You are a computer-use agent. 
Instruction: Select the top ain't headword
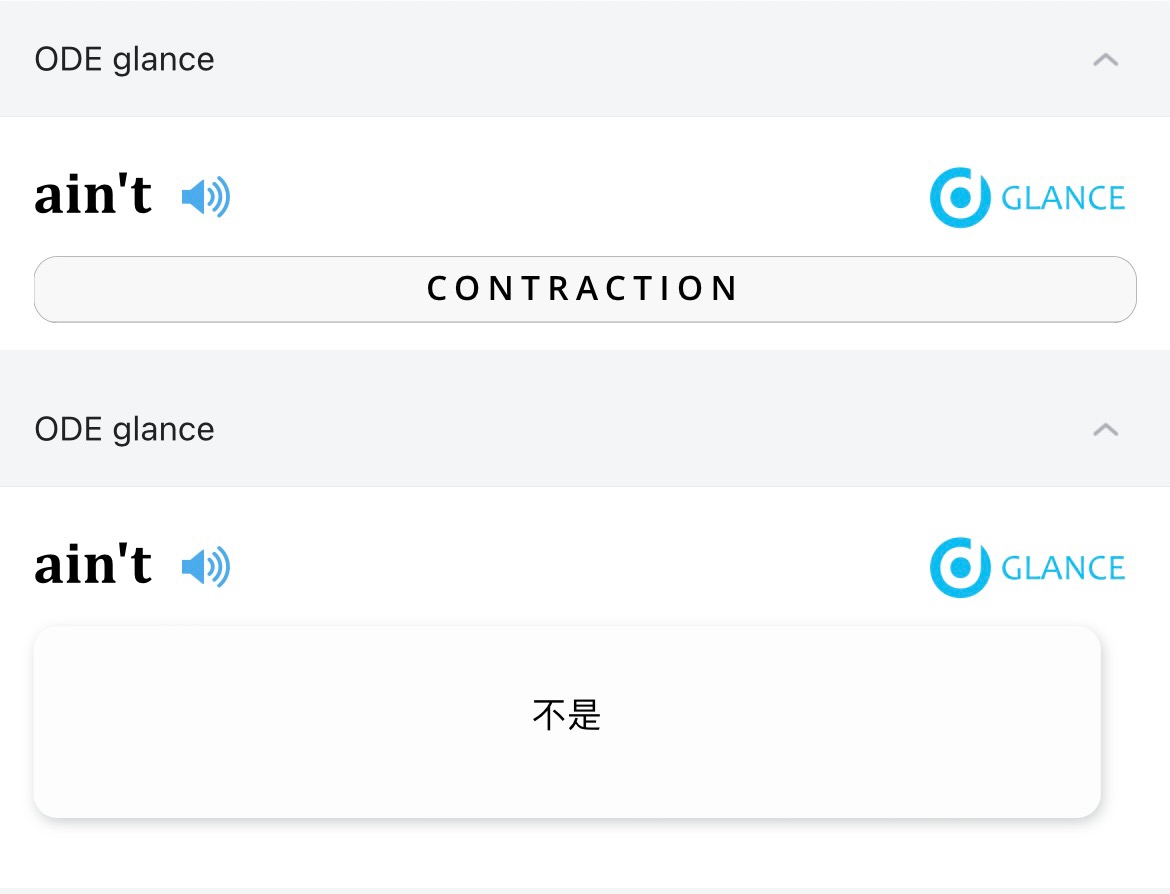click(93, 195)
